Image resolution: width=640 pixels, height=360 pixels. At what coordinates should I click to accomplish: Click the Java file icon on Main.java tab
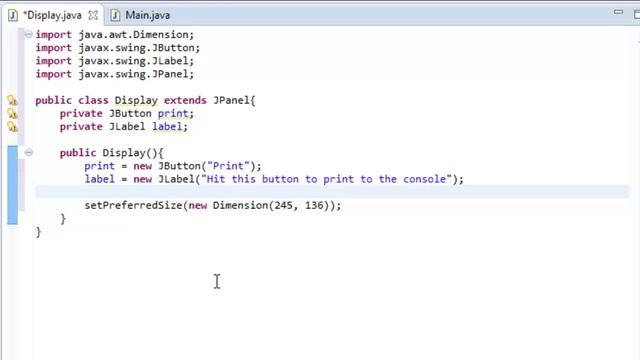(115, 16)
